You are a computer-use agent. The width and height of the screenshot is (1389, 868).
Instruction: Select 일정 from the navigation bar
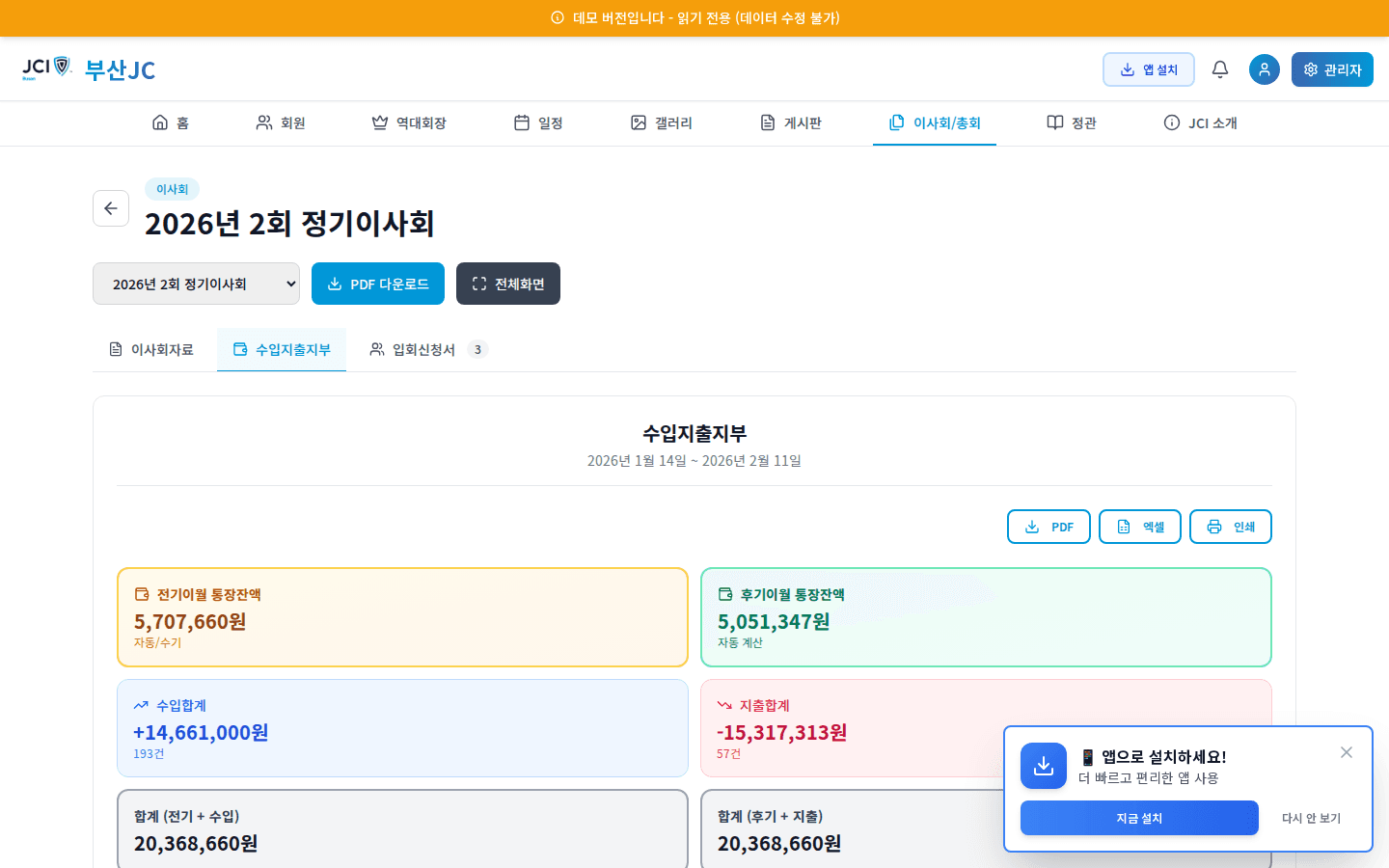point(537,122)
